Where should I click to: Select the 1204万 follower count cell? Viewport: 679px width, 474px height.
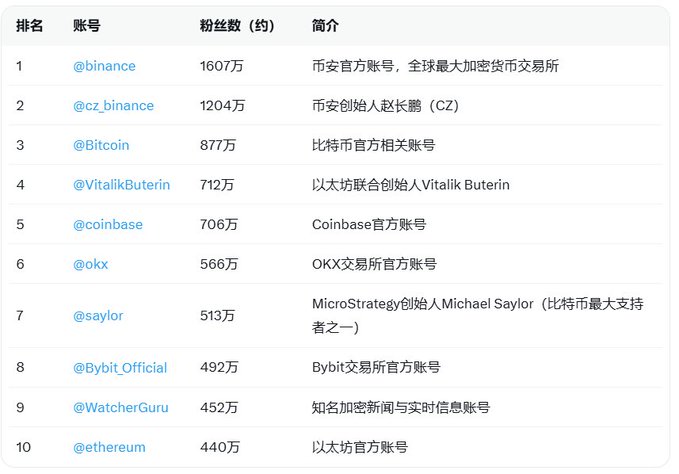point(222,106)
